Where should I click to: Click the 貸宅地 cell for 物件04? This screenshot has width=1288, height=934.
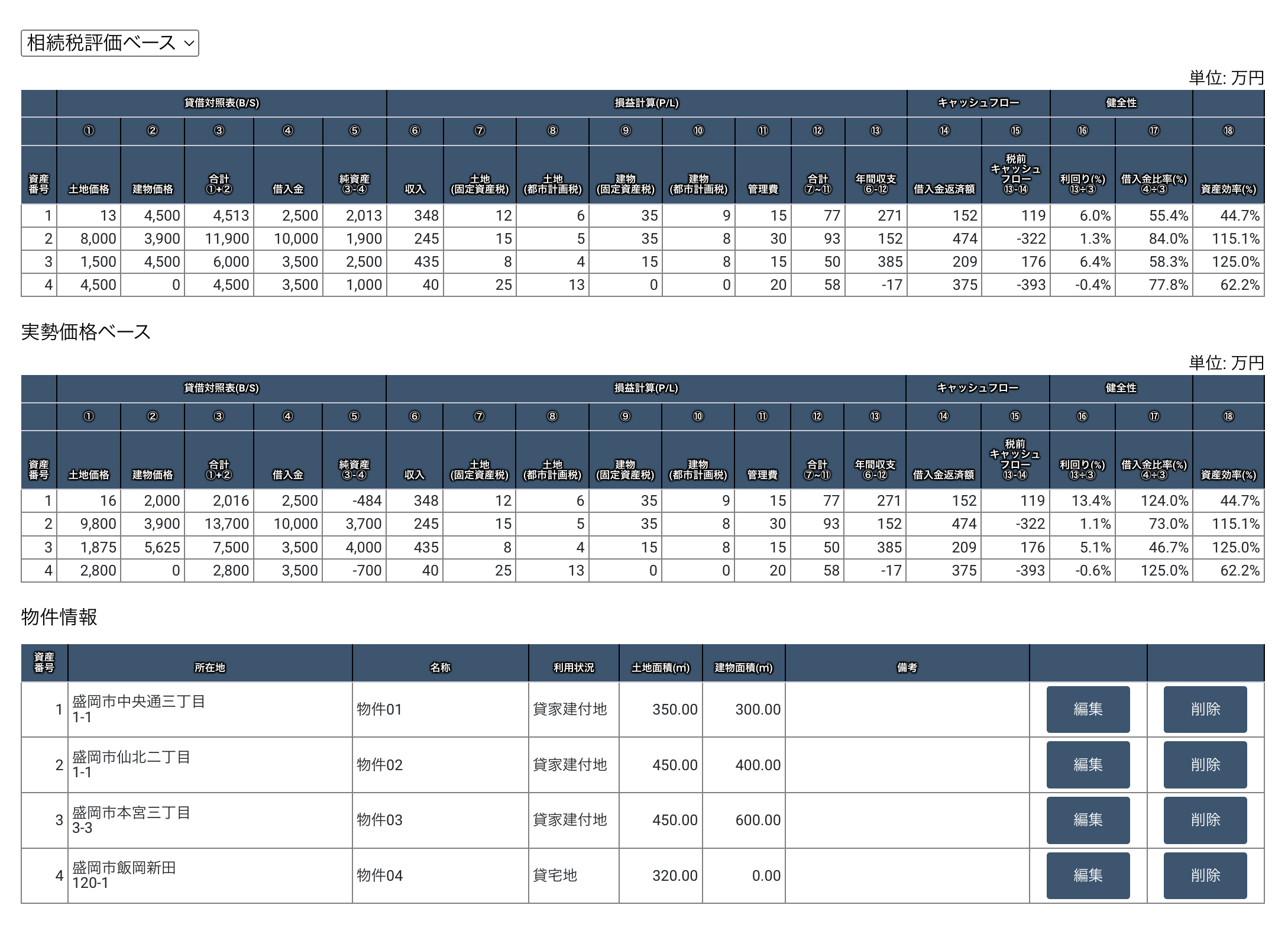573,875
